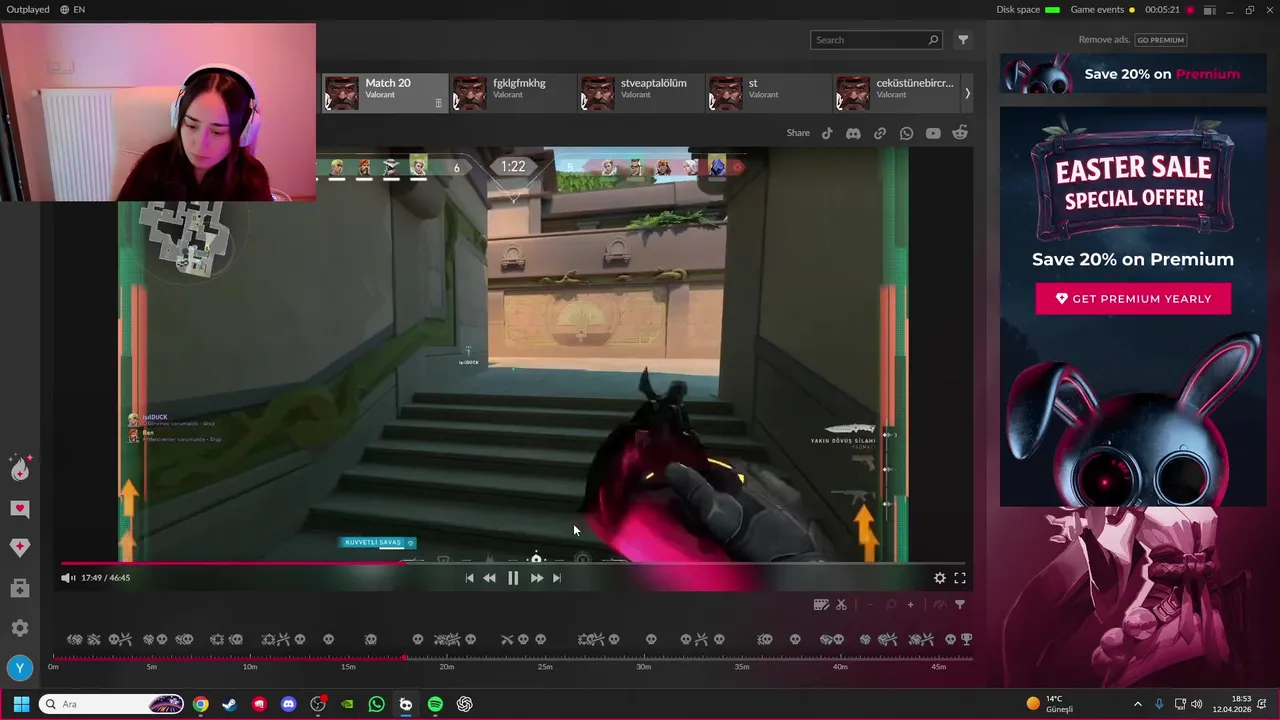Click in the Search field
The width and height of the screenshot is (1280, 720).
coord(875,40)
